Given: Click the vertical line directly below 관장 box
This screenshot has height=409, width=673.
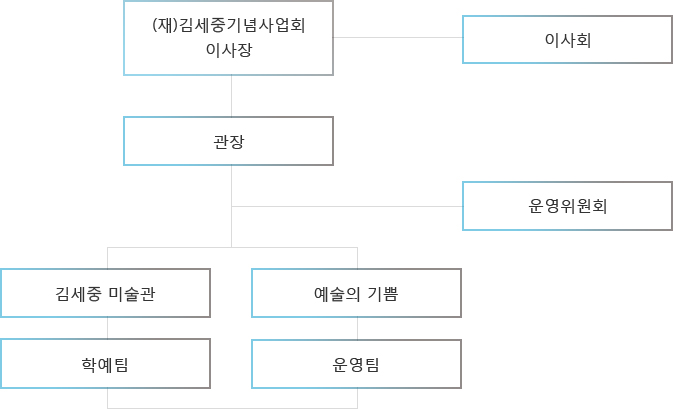Looking at the screenshot, I should pos(231,206).
